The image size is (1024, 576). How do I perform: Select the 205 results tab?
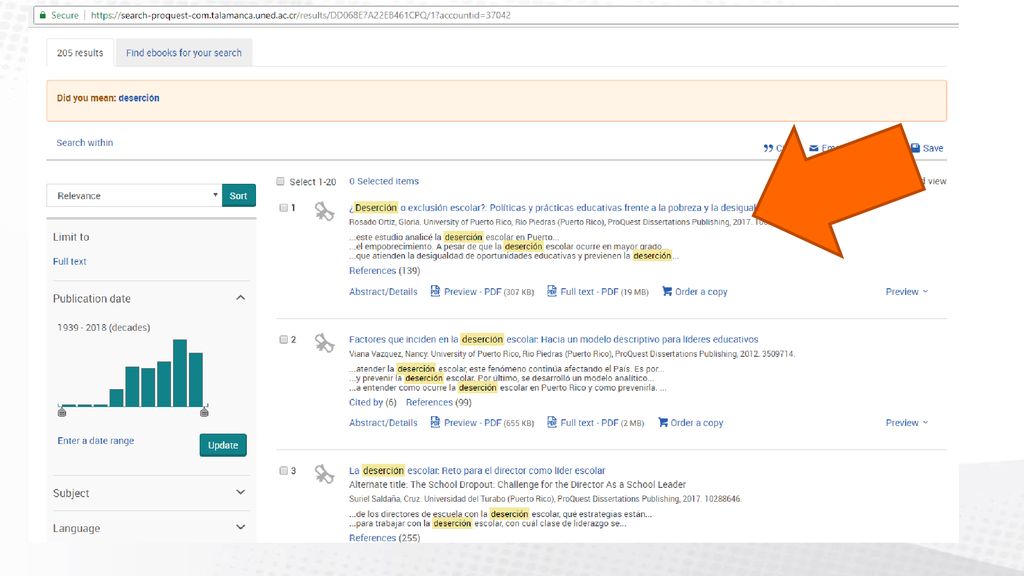coord(80,53)
